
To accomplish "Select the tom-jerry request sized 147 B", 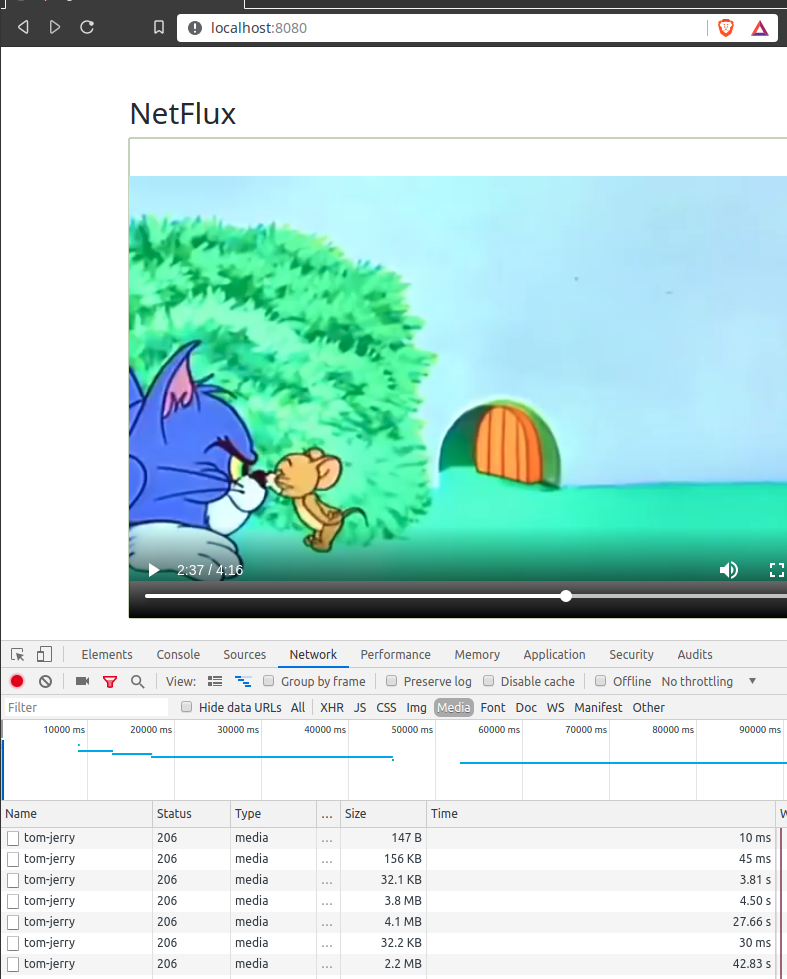I will click(x=388, y=838).
